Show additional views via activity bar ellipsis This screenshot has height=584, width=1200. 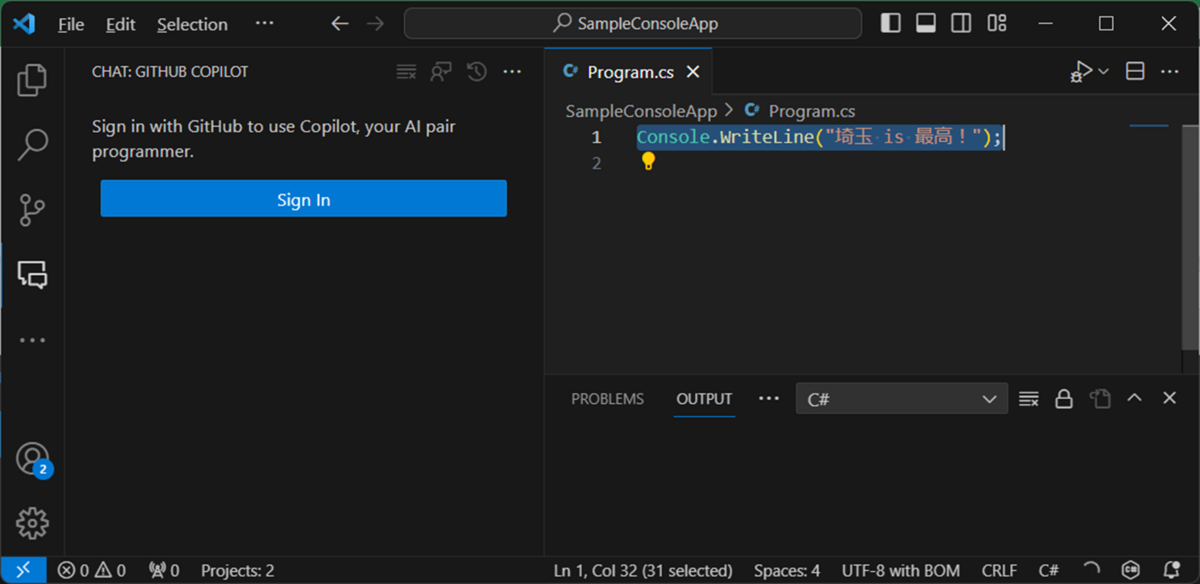[x=32, y=340]
